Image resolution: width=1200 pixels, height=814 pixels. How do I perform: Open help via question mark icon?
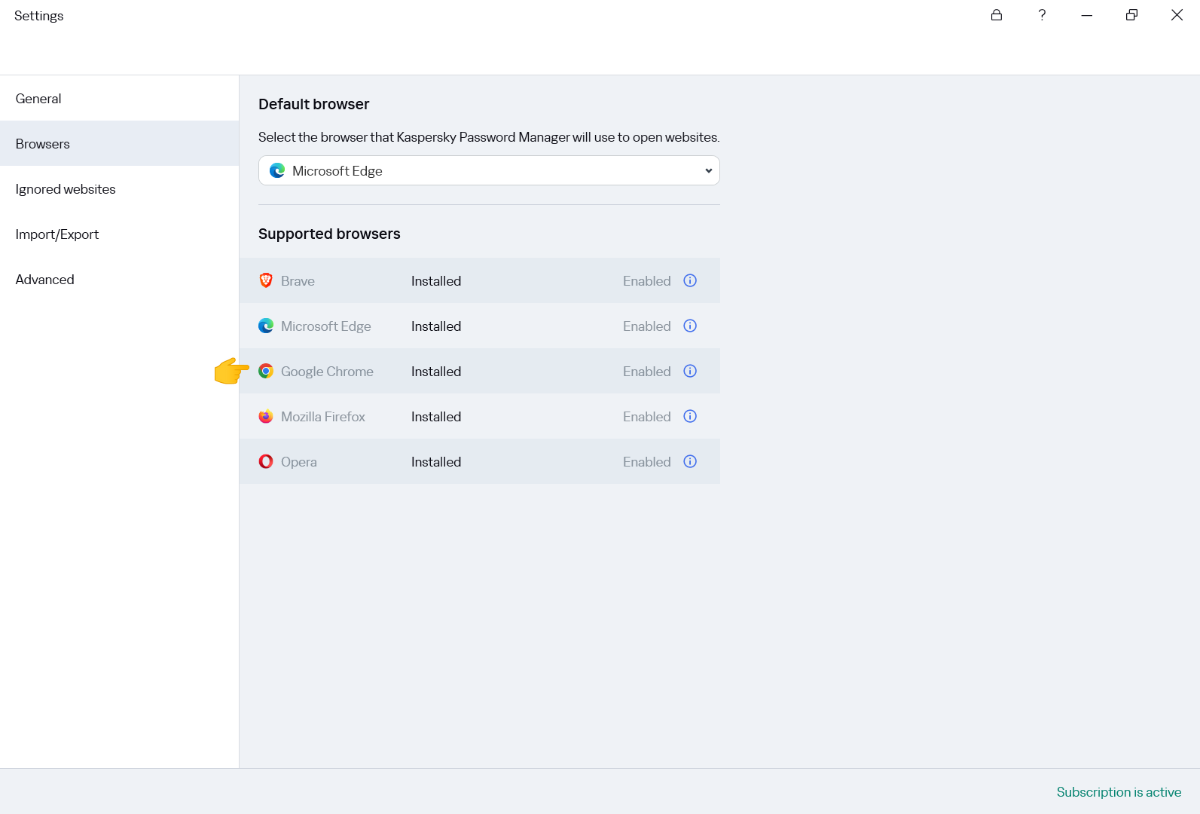tap(1042, 15)
